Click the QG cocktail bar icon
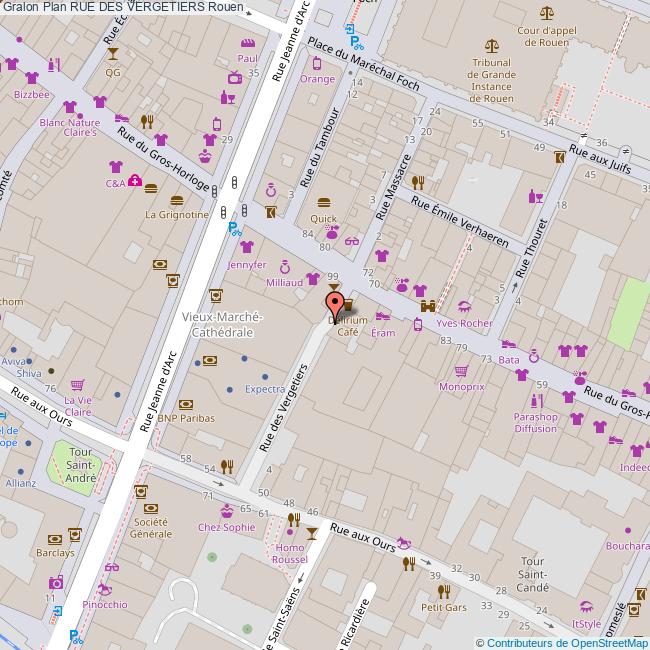The height and width of the screenshot is (650, 650). coord(113,54)
